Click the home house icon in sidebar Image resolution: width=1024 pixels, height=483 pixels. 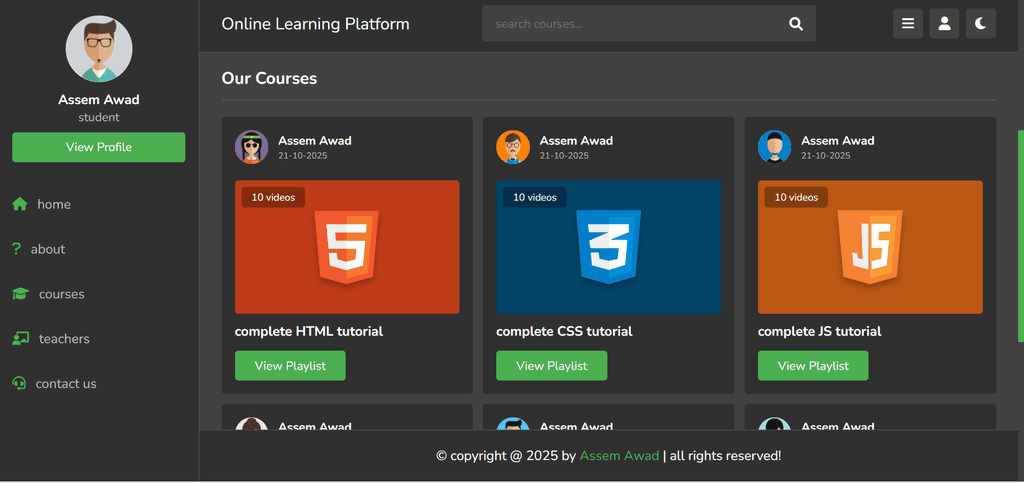20,204
